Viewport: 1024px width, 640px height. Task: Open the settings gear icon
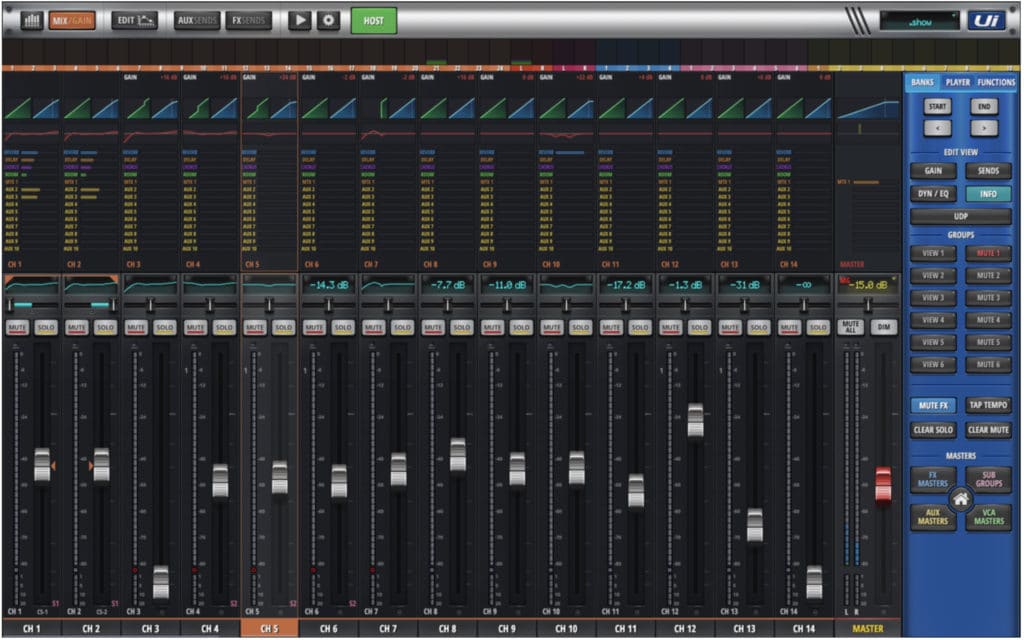(x=329, y=20)
